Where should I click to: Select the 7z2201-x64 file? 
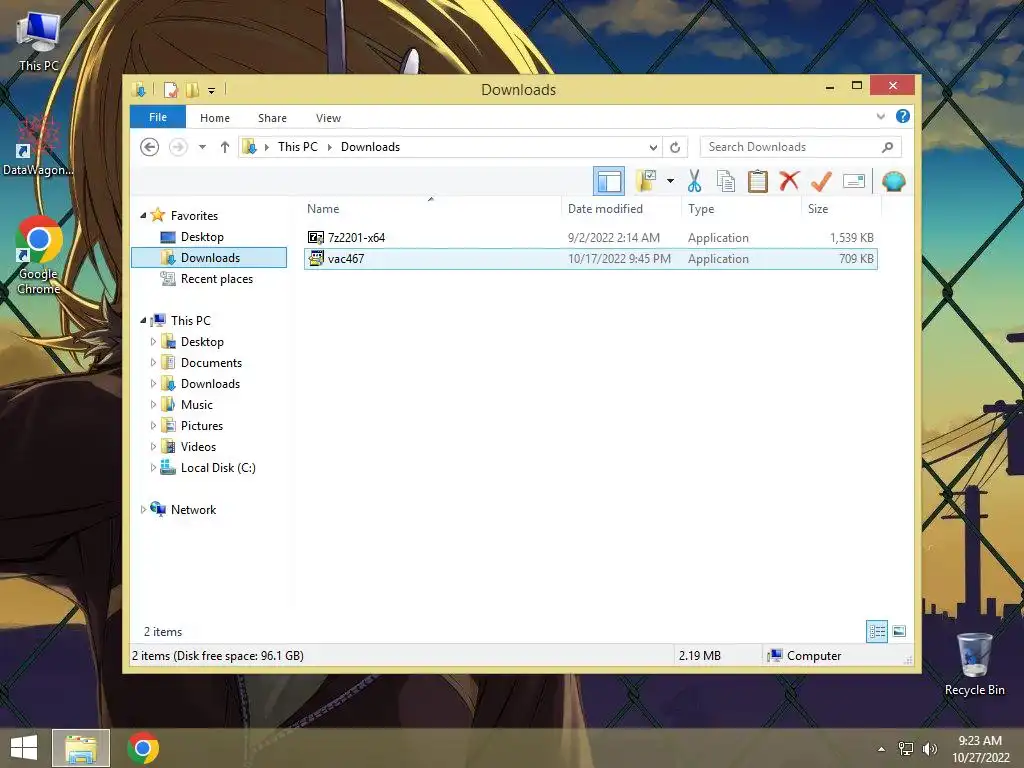(x=590, y=238)
